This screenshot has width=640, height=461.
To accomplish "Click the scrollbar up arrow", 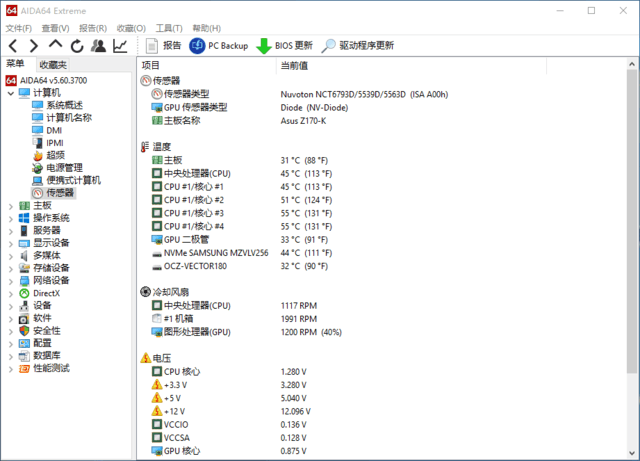I will pyautogui.click(x=632, y=64).
